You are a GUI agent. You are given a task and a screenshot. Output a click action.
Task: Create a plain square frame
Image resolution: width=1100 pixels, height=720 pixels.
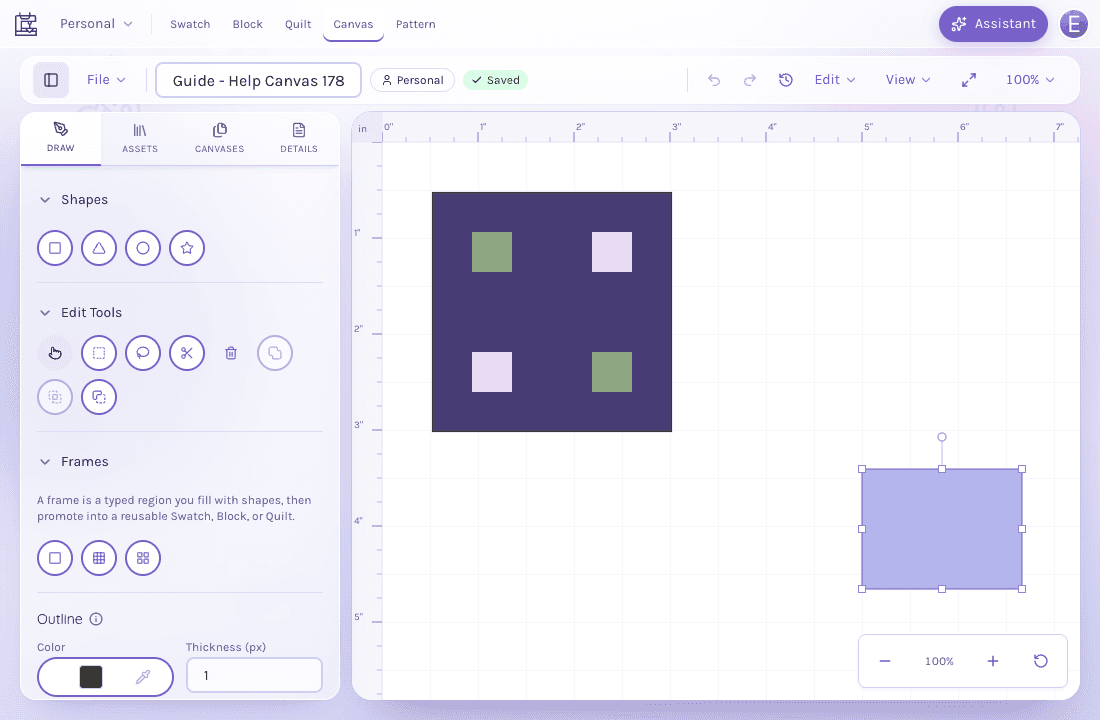55,558
